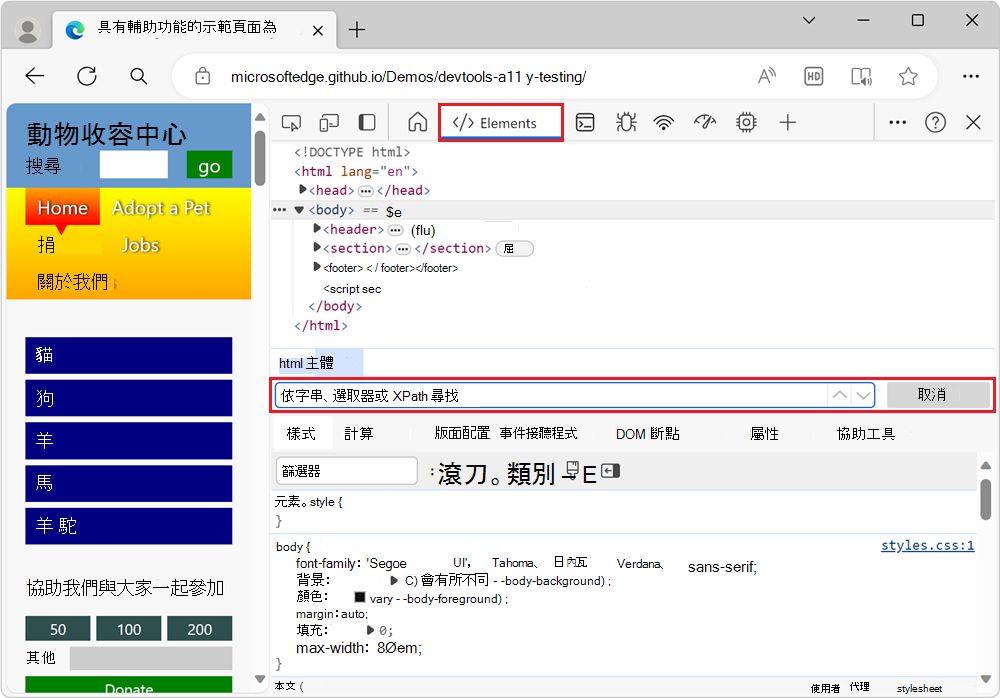Expand the footer element
This screenshot has height=698, width=1000.
[x=316, y=267]
